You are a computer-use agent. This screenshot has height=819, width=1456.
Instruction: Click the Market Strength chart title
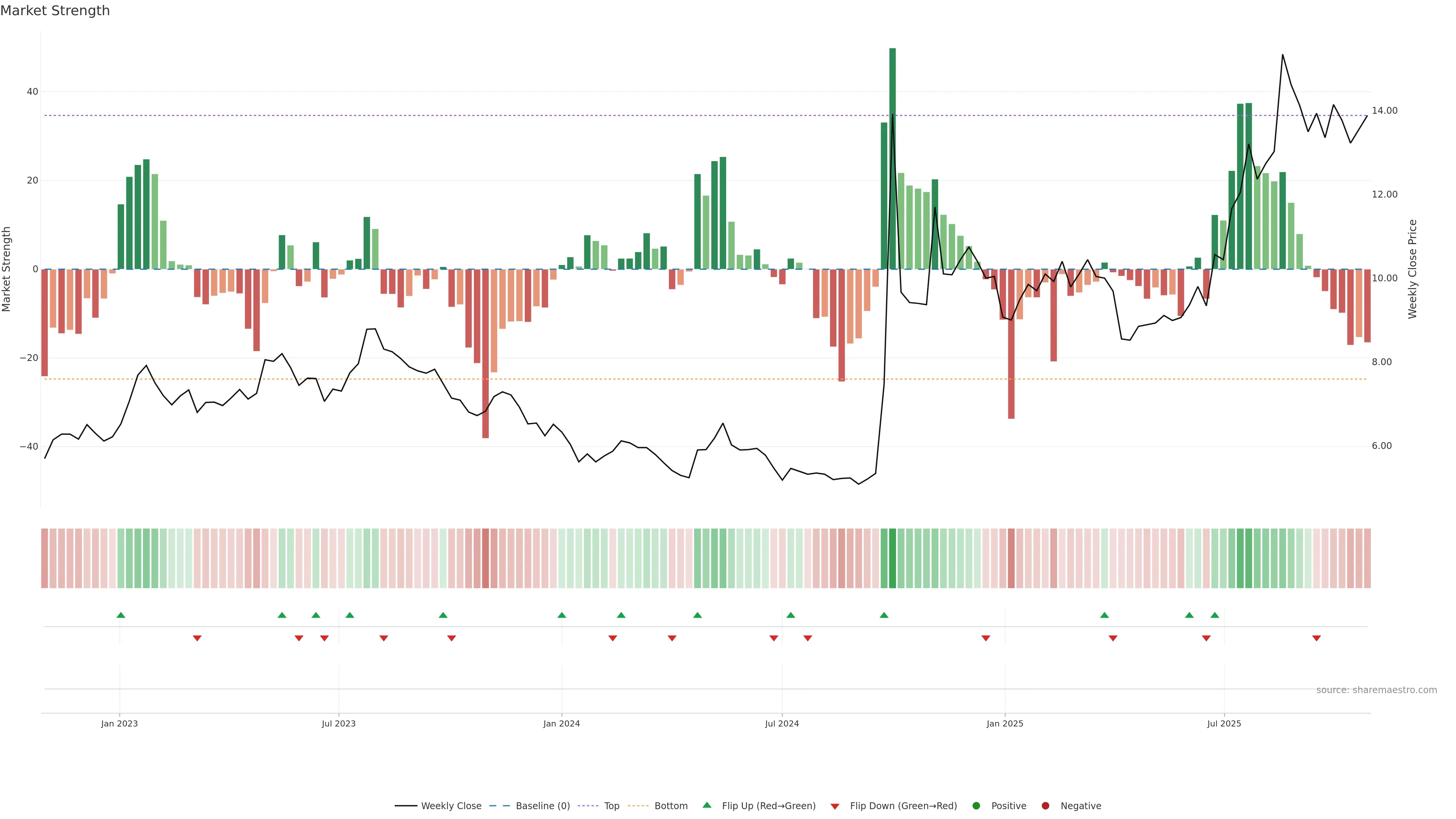(x=55, y=11)
